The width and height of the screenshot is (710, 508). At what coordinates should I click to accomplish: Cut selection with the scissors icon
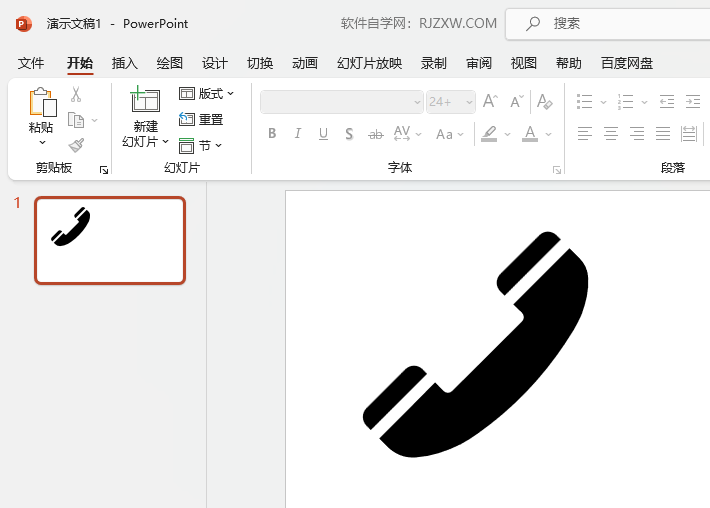point(76,94)
